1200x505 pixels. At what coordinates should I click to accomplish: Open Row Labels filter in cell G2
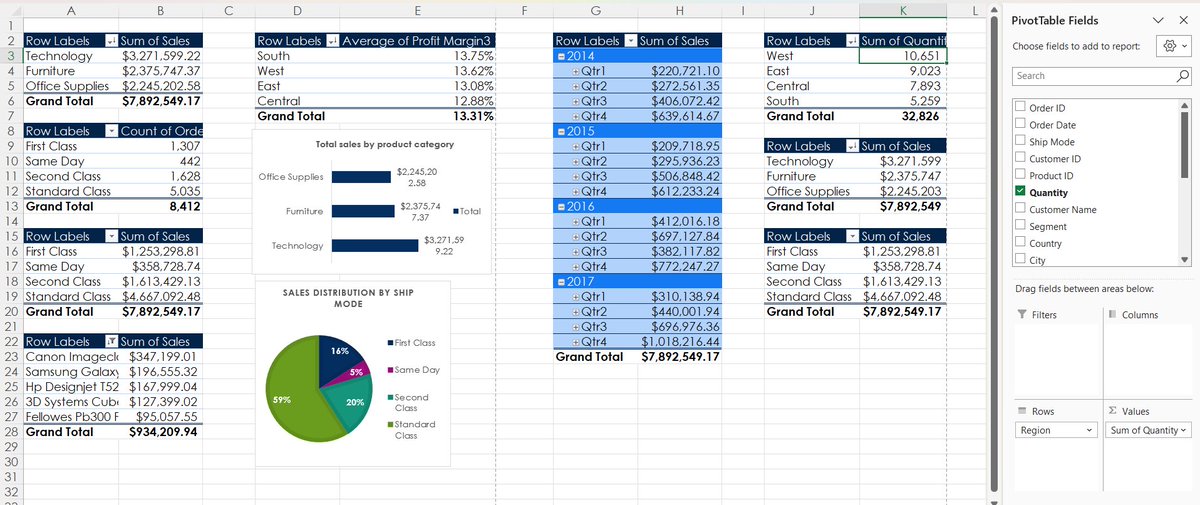[630, 41]
